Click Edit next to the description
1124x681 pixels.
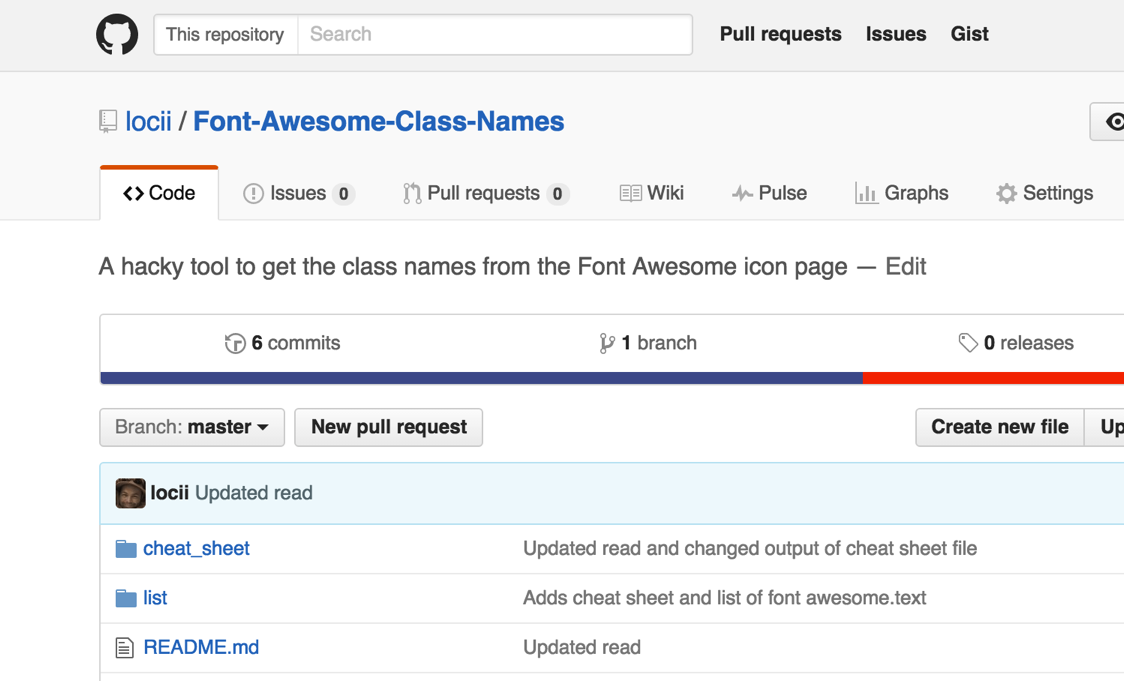(906, 267)
